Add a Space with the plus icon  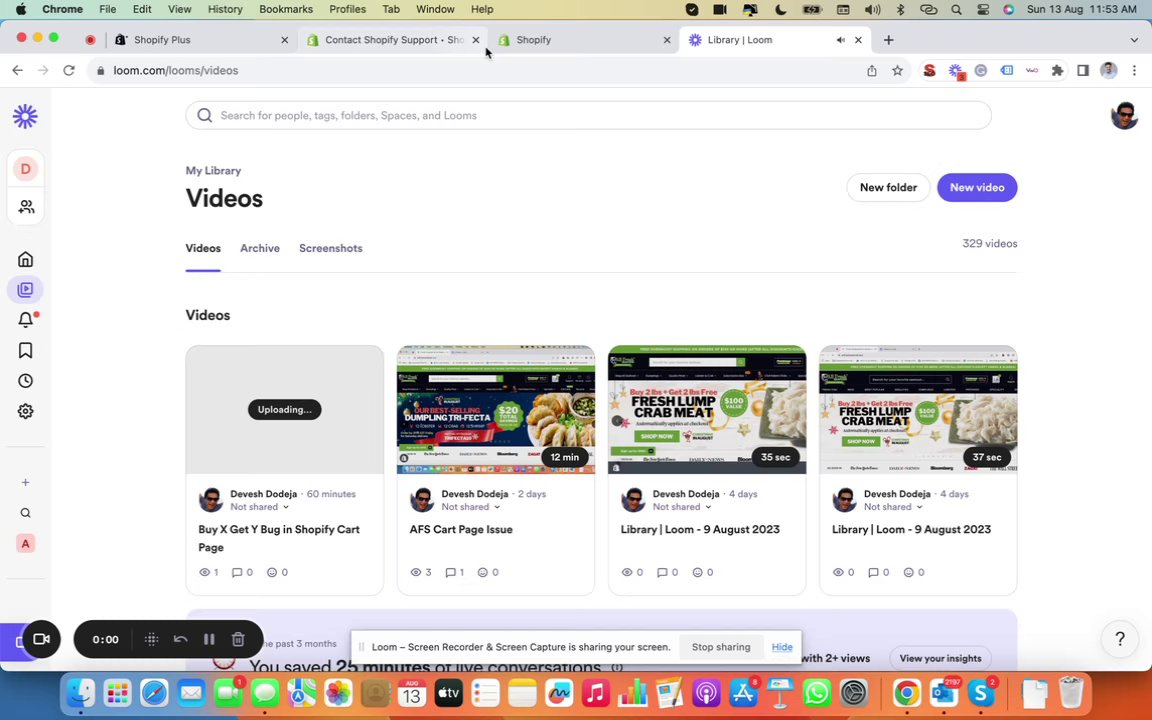point(26,483)
